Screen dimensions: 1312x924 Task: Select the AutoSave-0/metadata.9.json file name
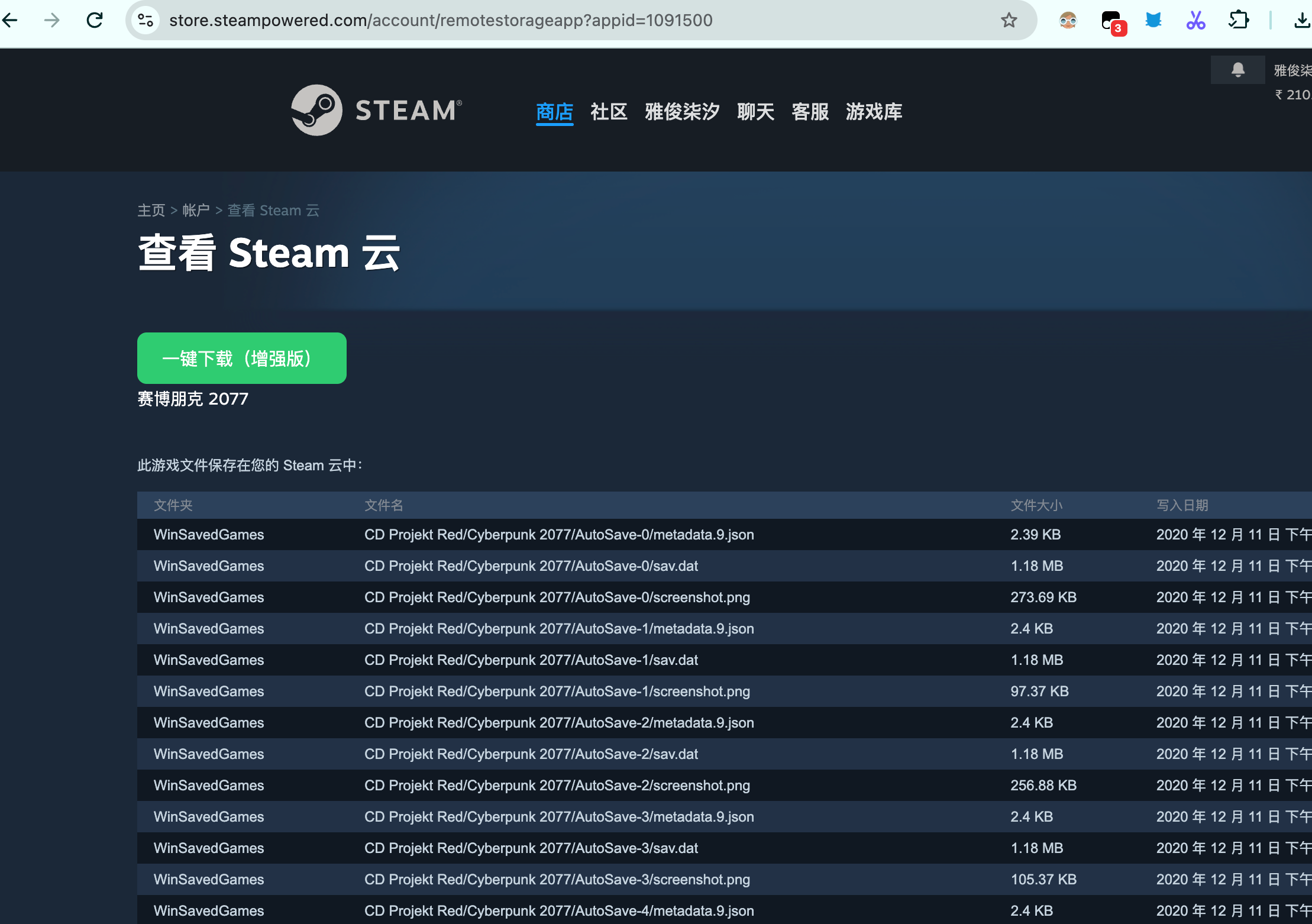pos(559,535)
